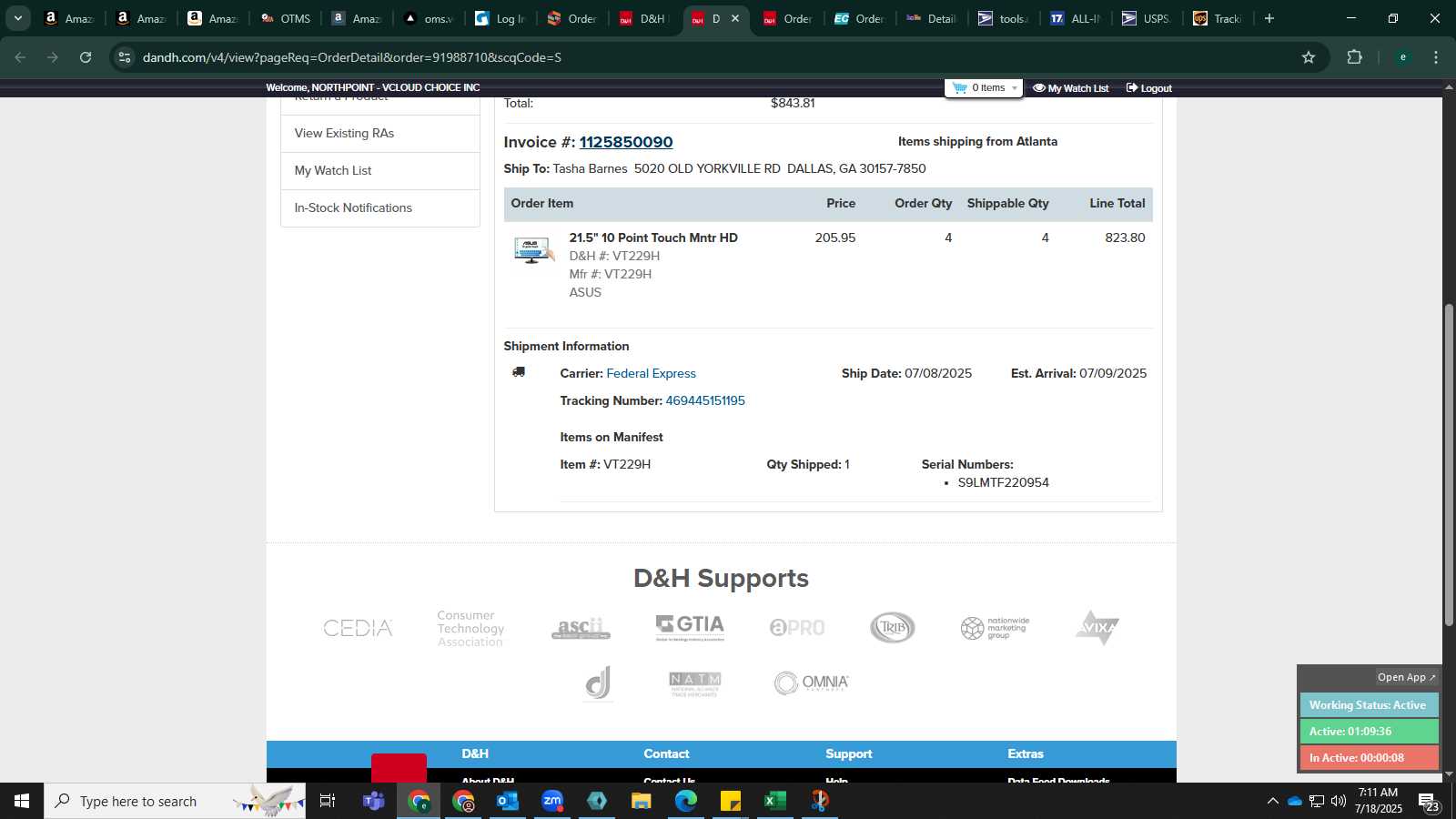Click the page vertical scrollbar

(x=1449, y=464)
